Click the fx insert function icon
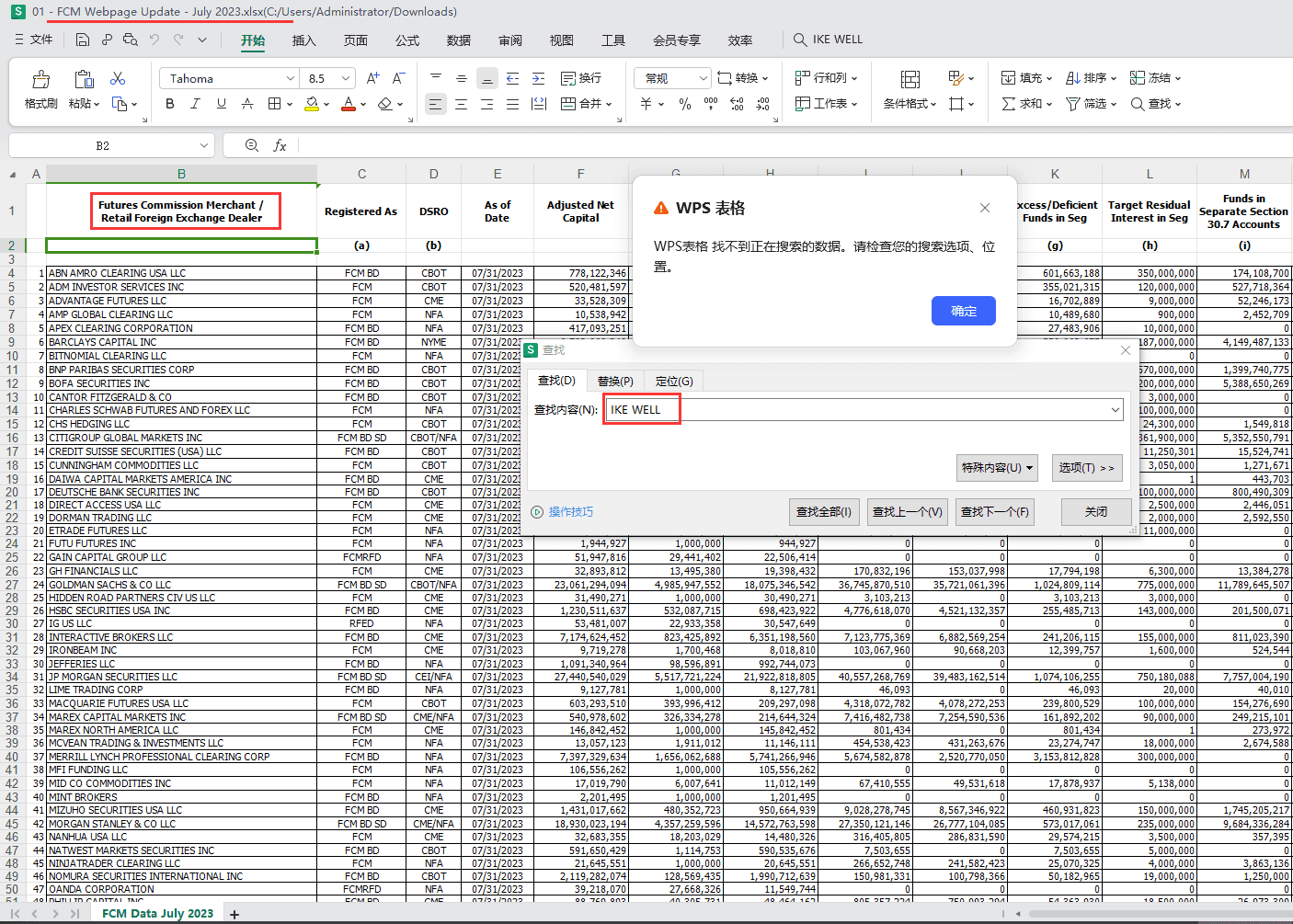 280,145
